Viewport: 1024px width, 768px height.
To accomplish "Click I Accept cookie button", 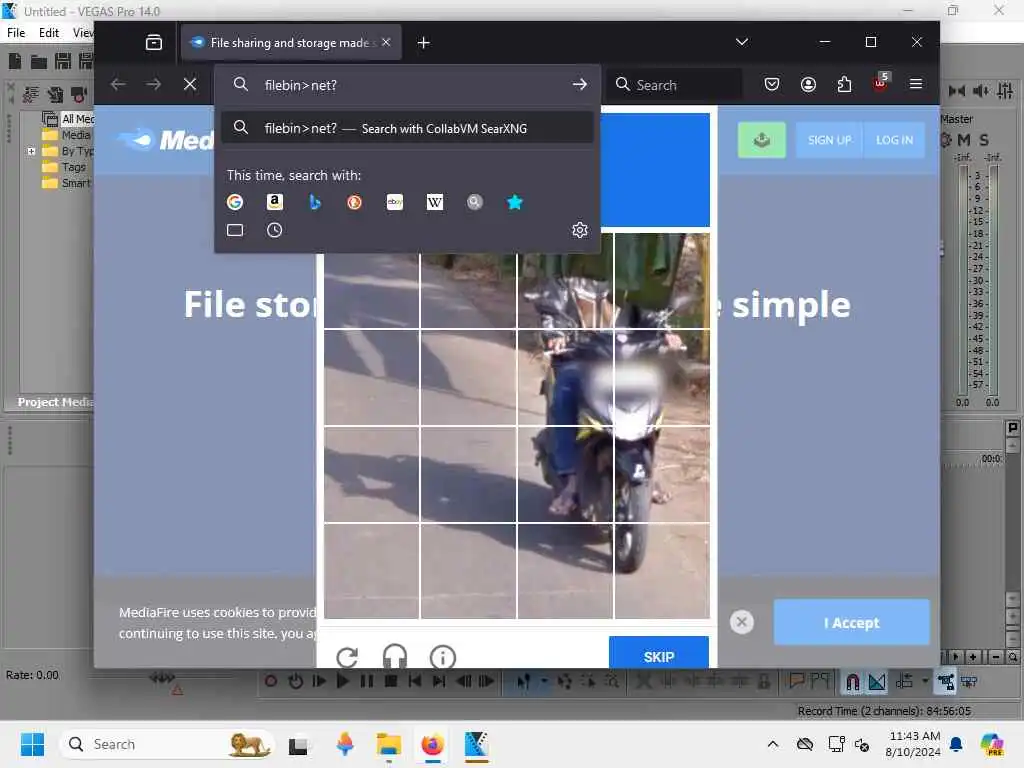I will tap(852, 623).
